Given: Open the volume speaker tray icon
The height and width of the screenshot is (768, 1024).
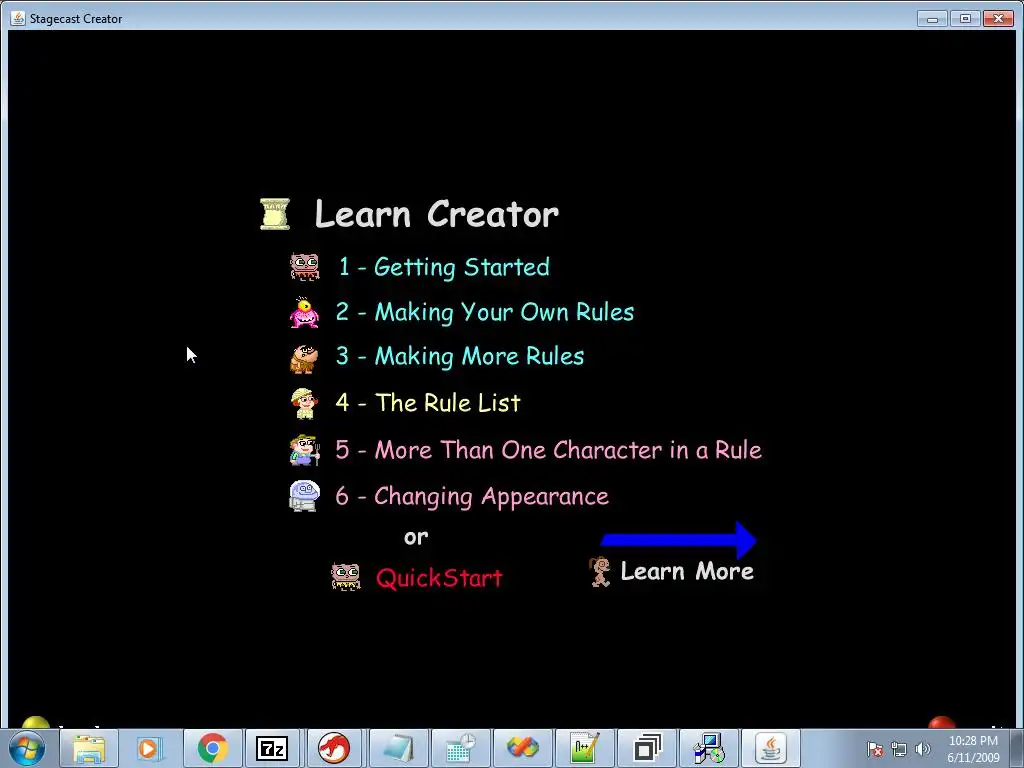Looking at the screenshot, I should [923, 749].
